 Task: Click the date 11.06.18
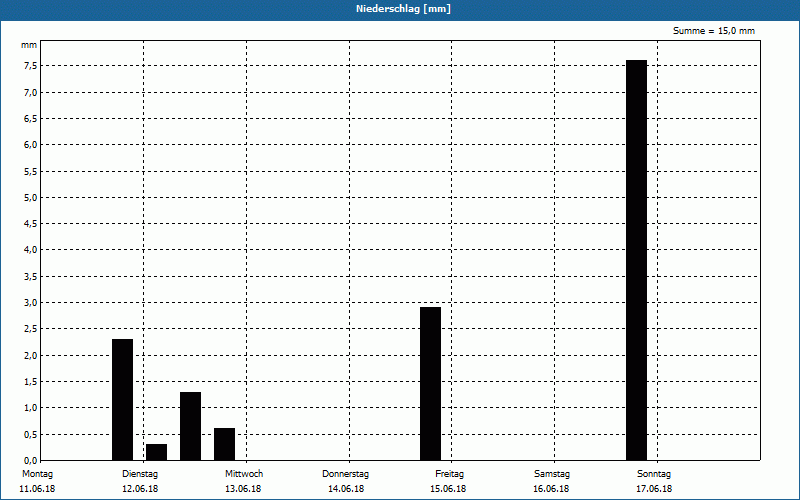[37, 489]
